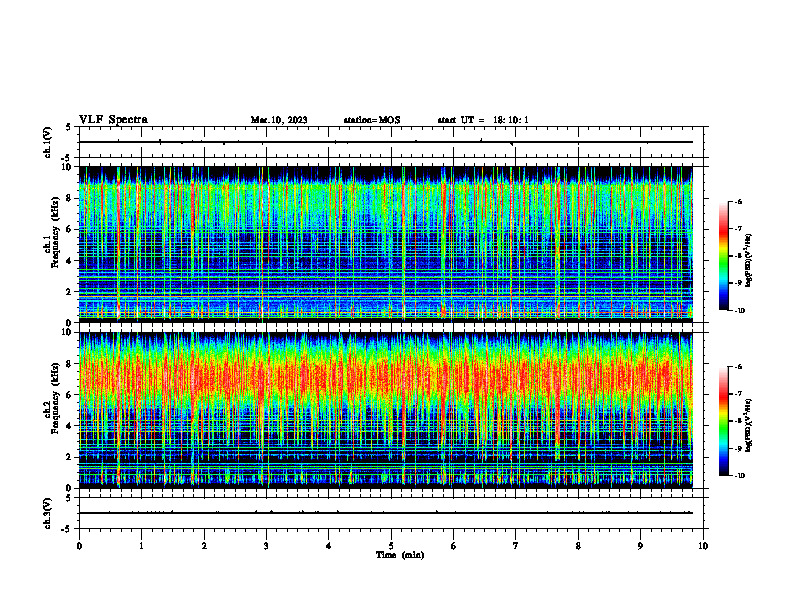Click the ch.1 spectrogram color scale bar
This screenshot has width=792, height=612.
coord(723,256)
